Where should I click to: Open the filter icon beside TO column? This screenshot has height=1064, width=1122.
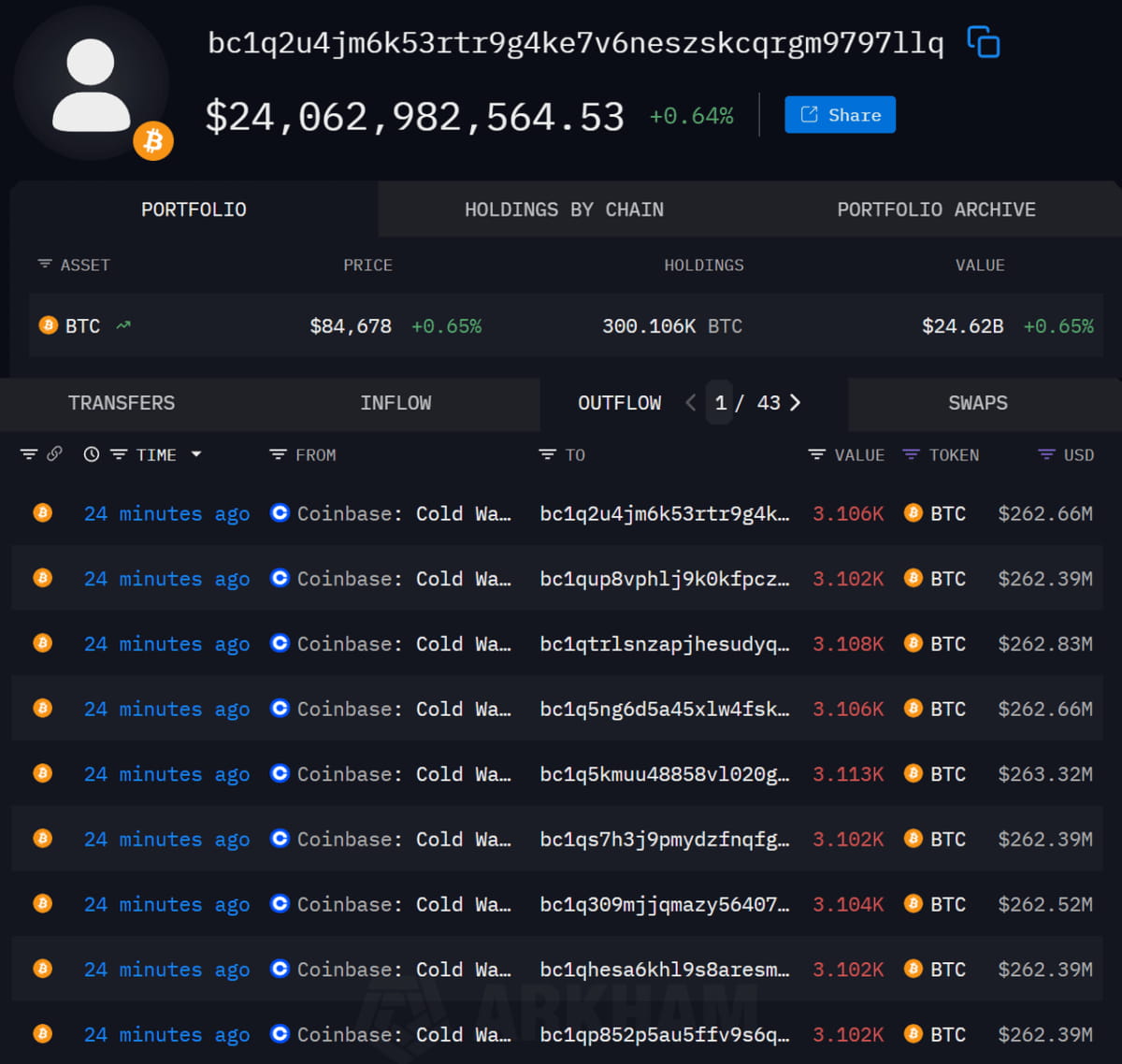pyautogui.click(x=548, y=454)
